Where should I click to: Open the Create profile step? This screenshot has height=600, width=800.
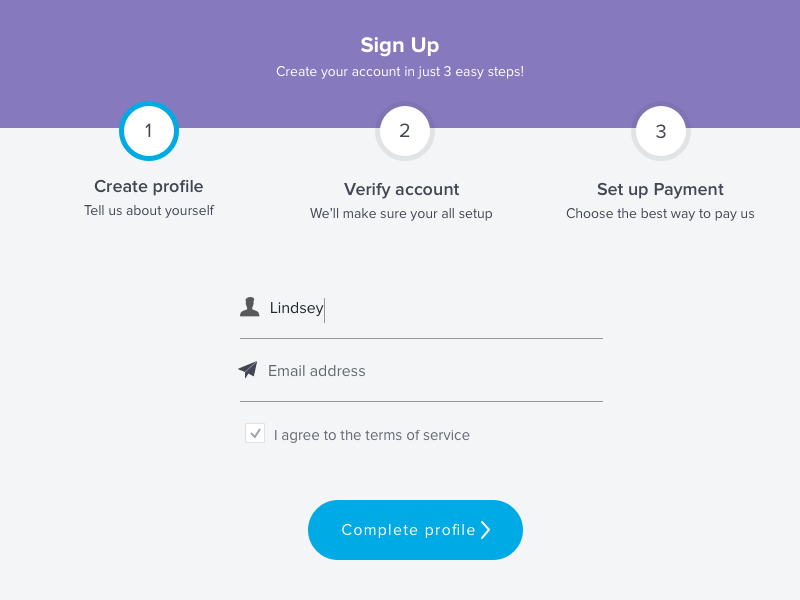[x=148, y=187]
